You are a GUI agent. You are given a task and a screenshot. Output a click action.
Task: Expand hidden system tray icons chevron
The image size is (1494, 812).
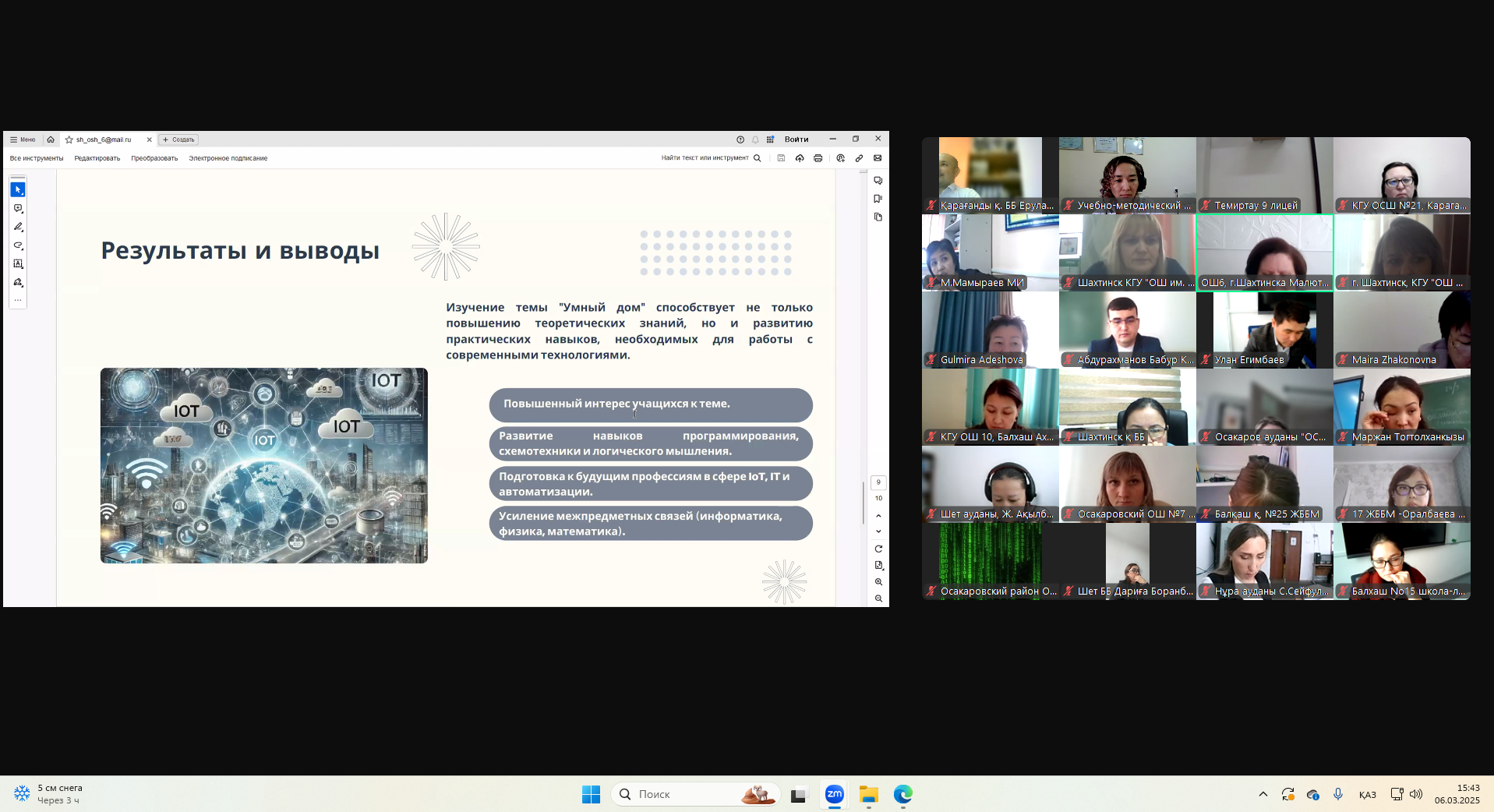pos(1263,794)
